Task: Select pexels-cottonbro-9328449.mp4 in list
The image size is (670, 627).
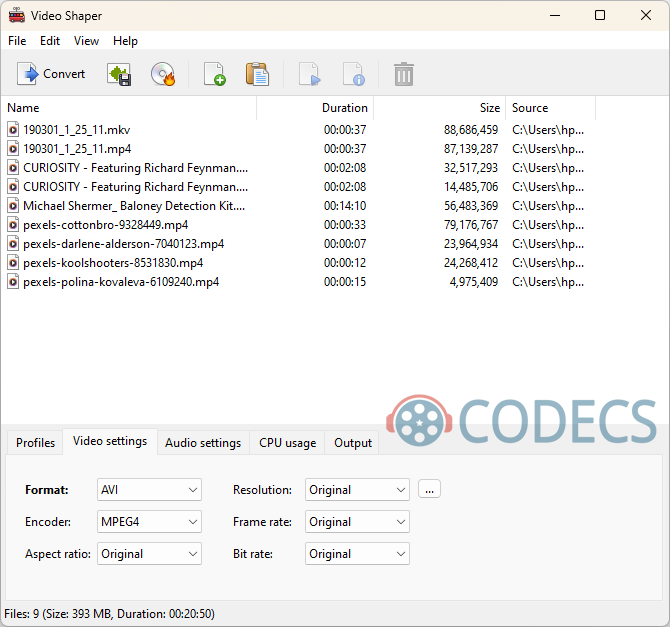Action: pyautogui.click(x=106, y=225)
